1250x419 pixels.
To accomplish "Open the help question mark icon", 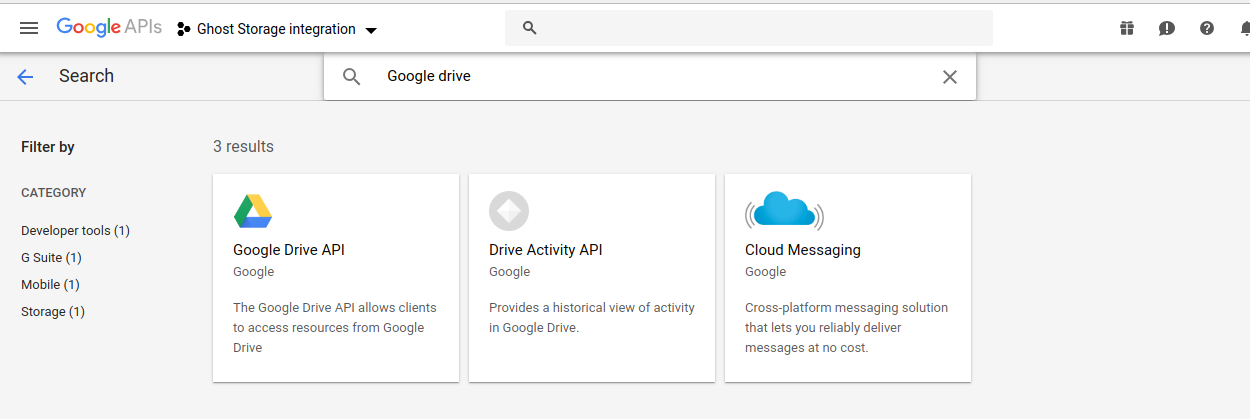I will [x=1207, y=28].
